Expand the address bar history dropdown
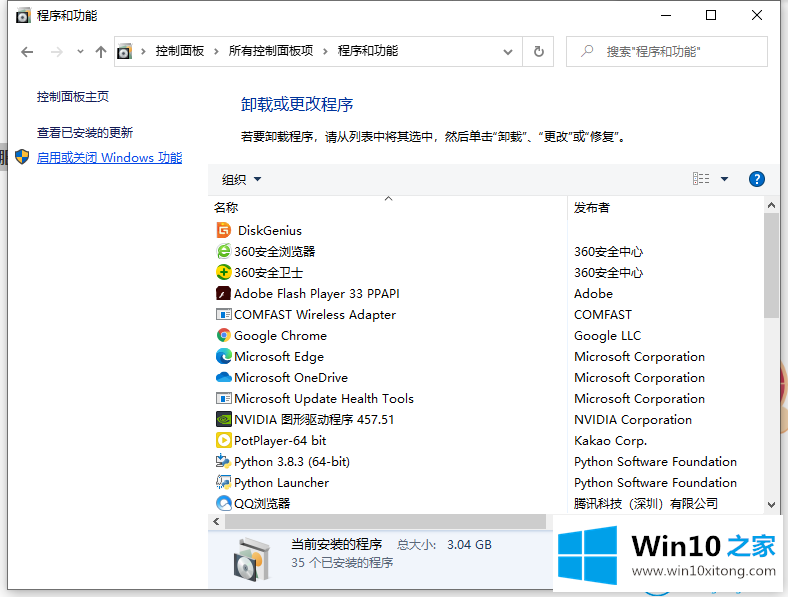Image resolution: width=788 pixels, height=597 pixels. click(508, 52)
